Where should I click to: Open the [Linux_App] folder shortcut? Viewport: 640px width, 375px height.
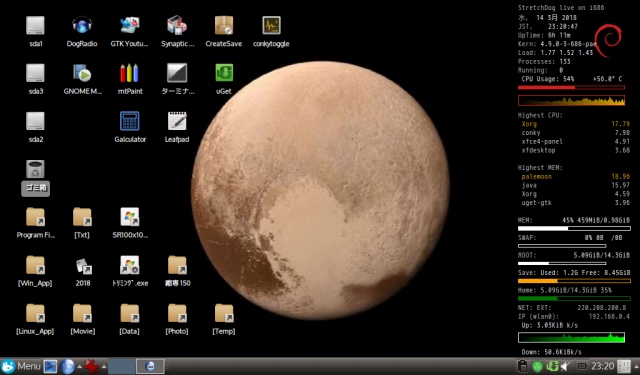tap(36, 313)
